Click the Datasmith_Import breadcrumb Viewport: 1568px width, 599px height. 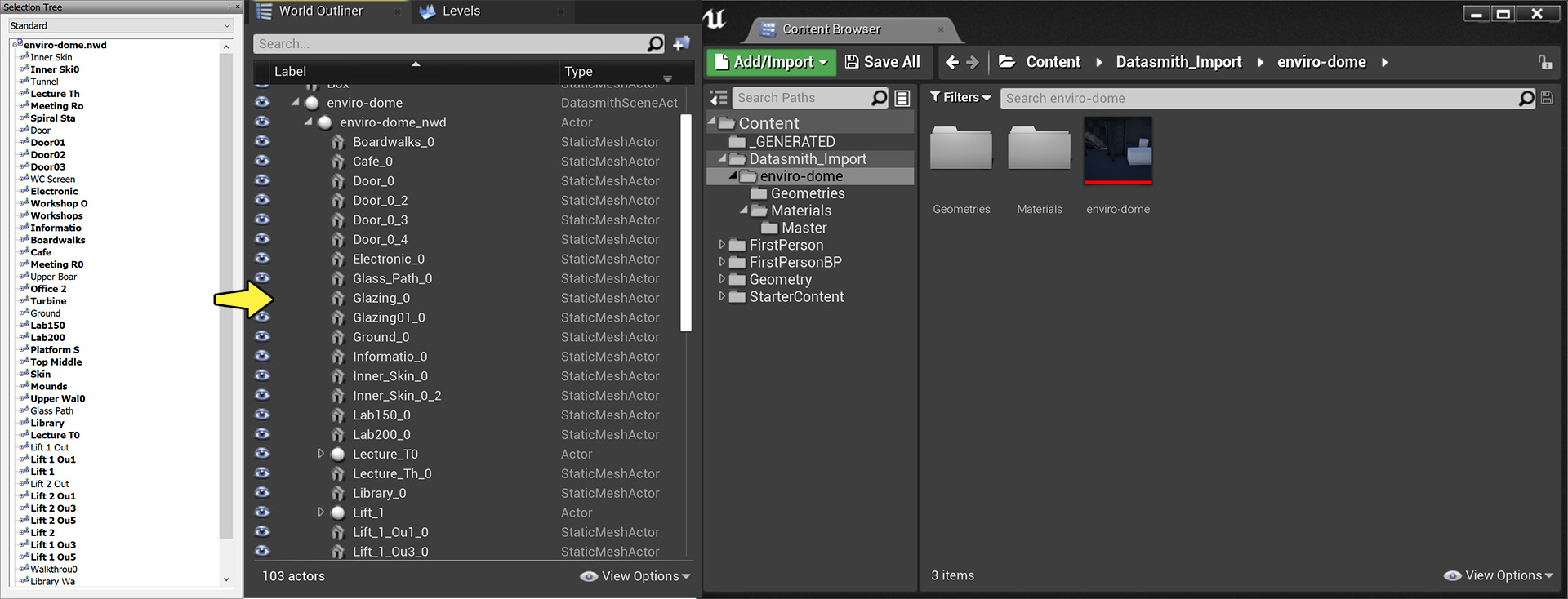pyautogui.click(x=1178, y=62)
